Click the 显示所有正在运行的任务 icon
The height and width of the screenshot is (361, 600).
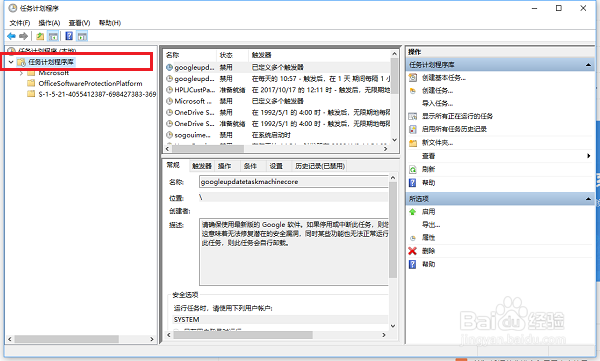412,116
